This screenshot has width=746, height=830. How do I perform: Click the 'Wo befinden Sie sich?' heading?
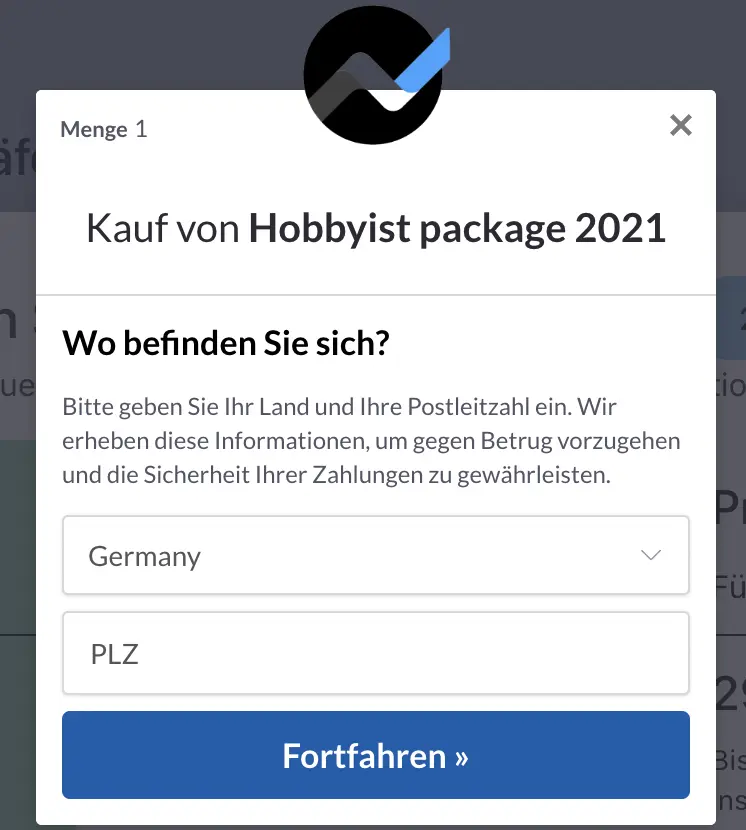coord(225,344)
